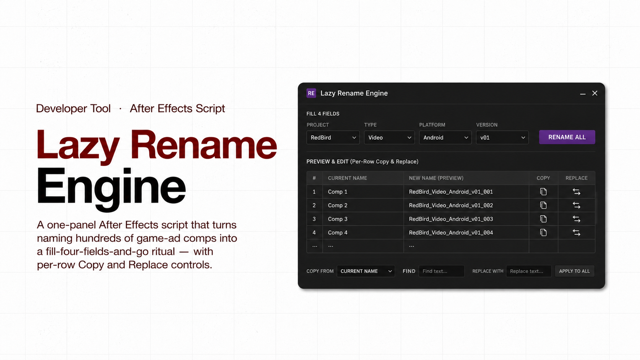
Task: Replace name in Comp 1 row
Action: (x=576, y=191)
